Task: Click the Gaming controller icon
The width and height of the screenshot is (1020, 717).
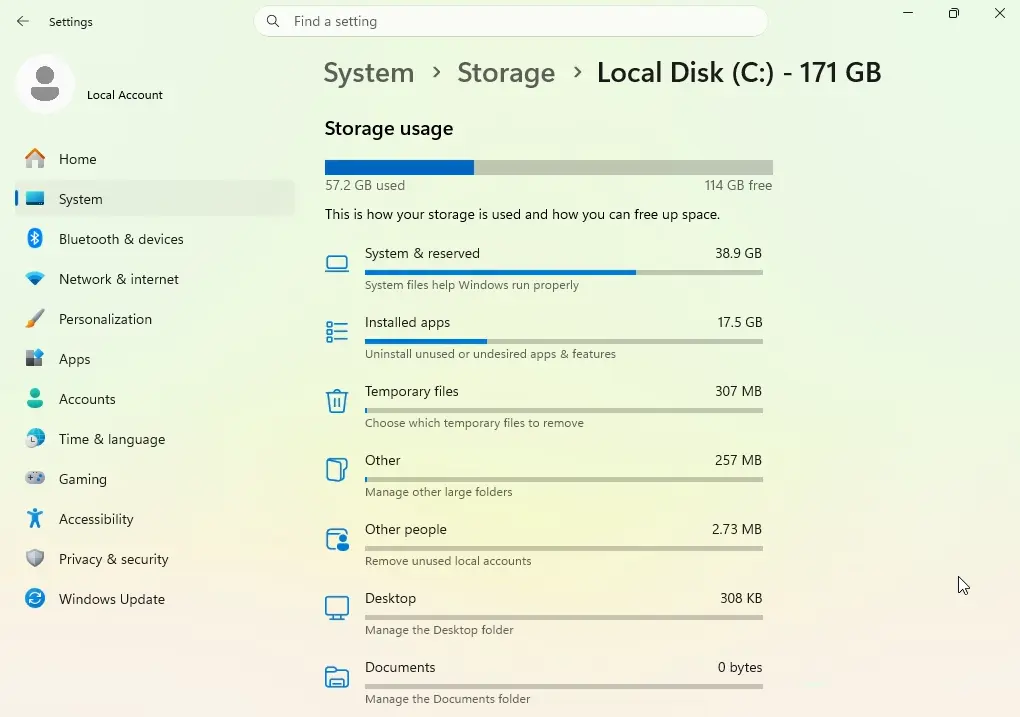Action: [x=35, y=478]
